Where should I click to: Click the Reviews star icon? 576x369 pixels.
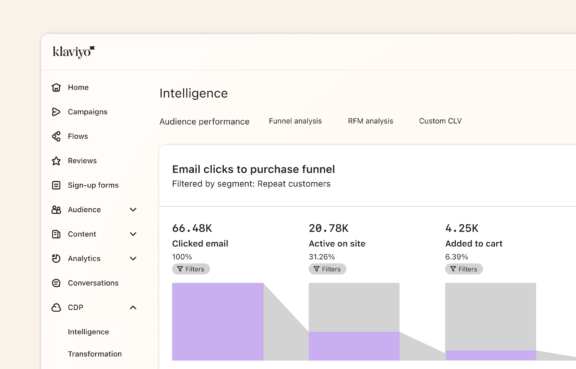pyautogui.click(x=56, y=161)
